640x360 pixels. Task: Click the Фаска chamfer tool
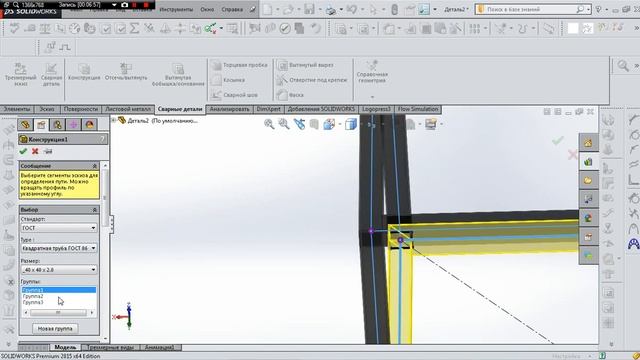coord(291,95)
